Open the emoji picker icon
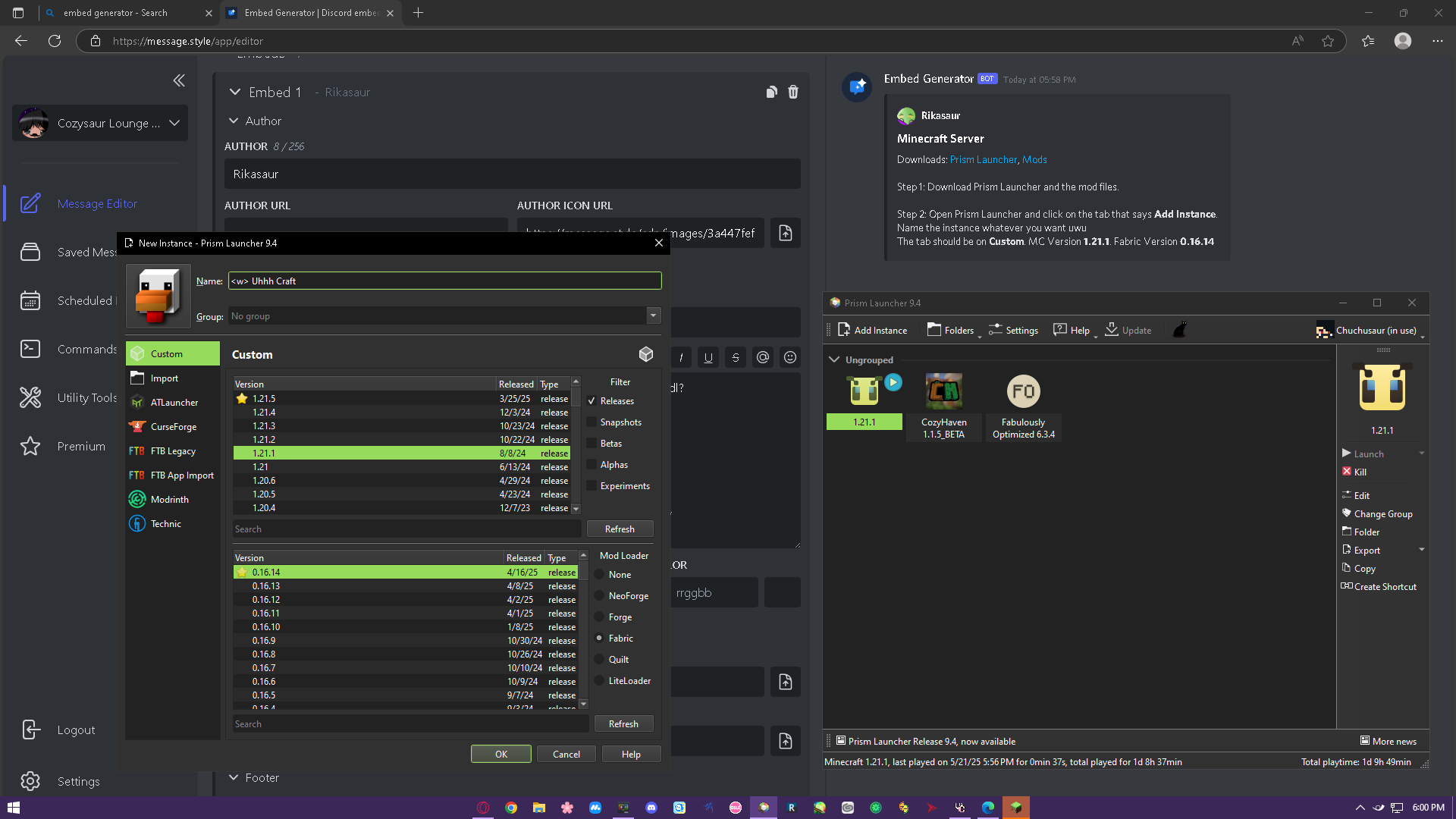 [x=790, y=357]
